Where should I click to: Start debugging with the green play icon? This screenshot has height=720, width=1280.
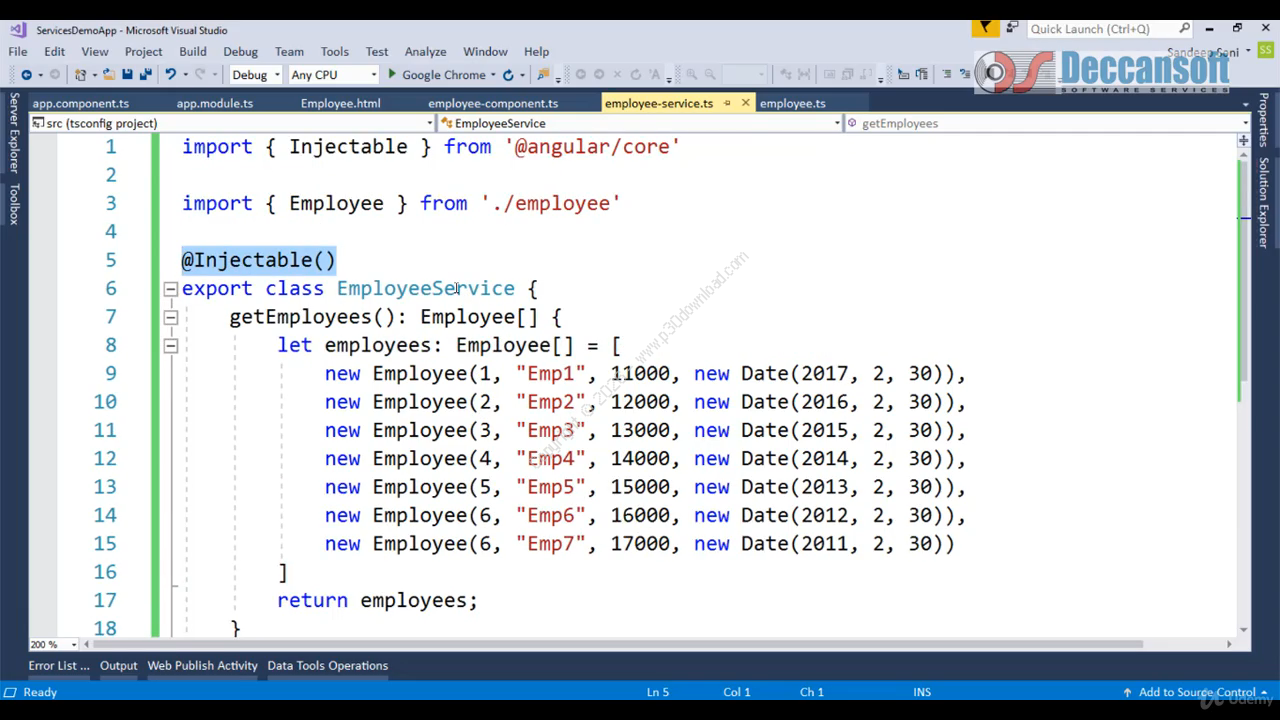pos(392,75)
